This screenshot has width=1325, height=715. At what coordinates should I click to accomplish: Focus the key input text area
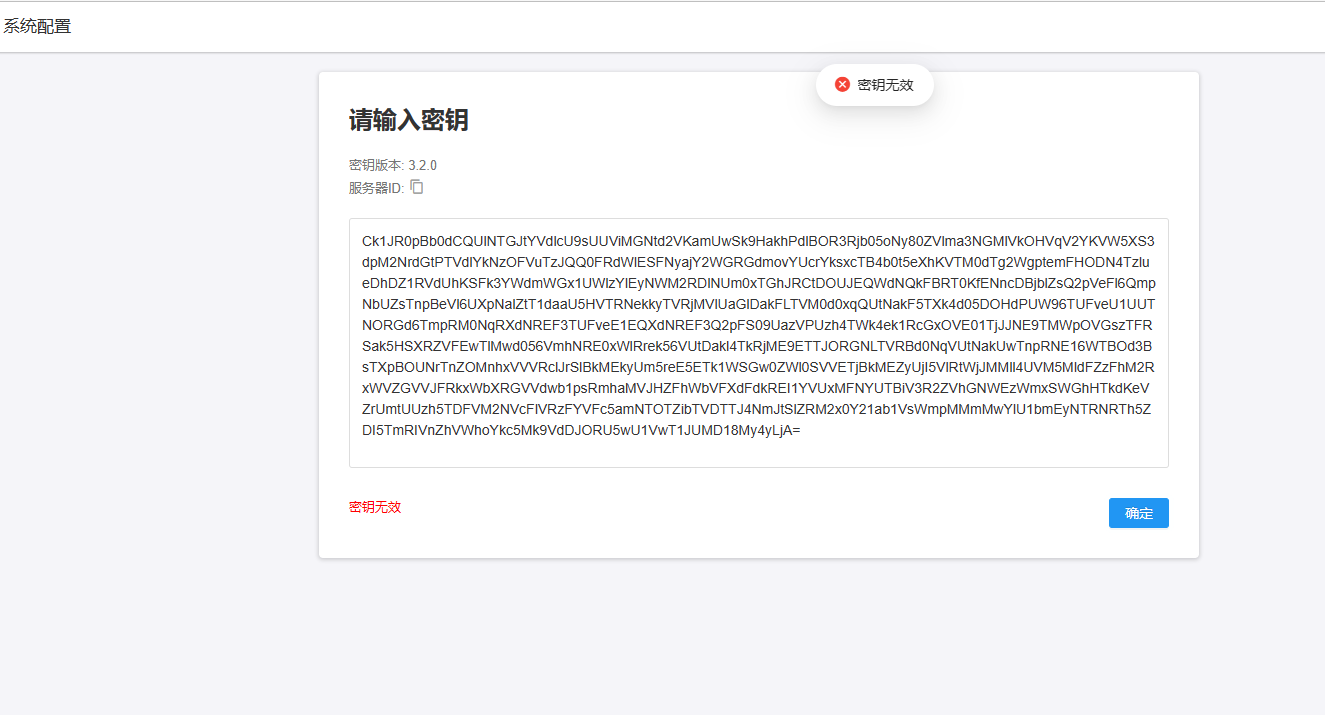[x=758, y=342]
